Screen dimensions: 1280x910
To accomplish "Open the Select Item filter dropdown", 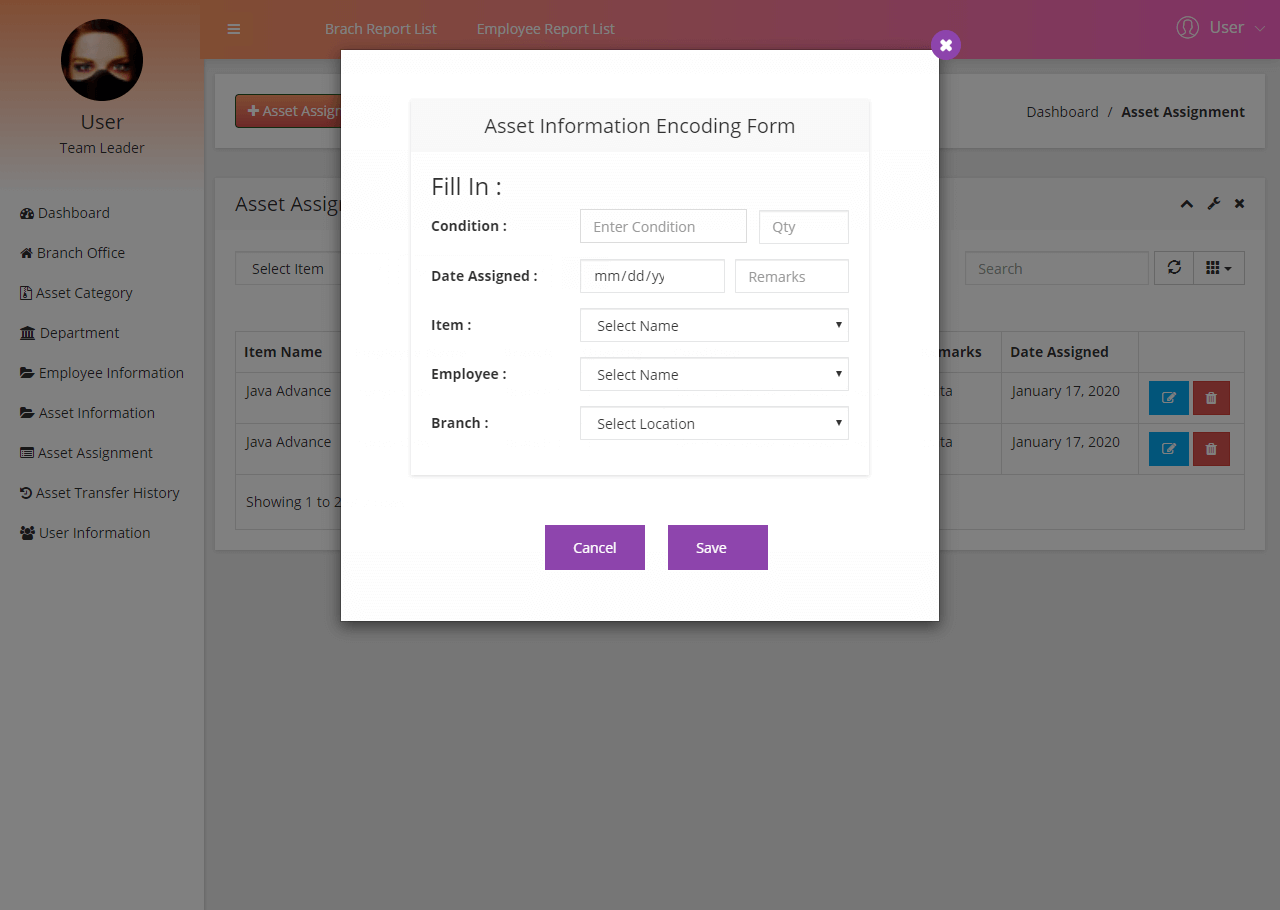I will [288, 268].
